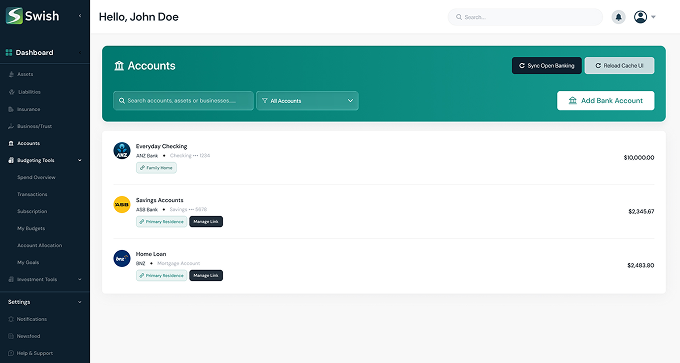Open the All Accounts filter dropdown
The image size is (680, 363).
point(307,101)
